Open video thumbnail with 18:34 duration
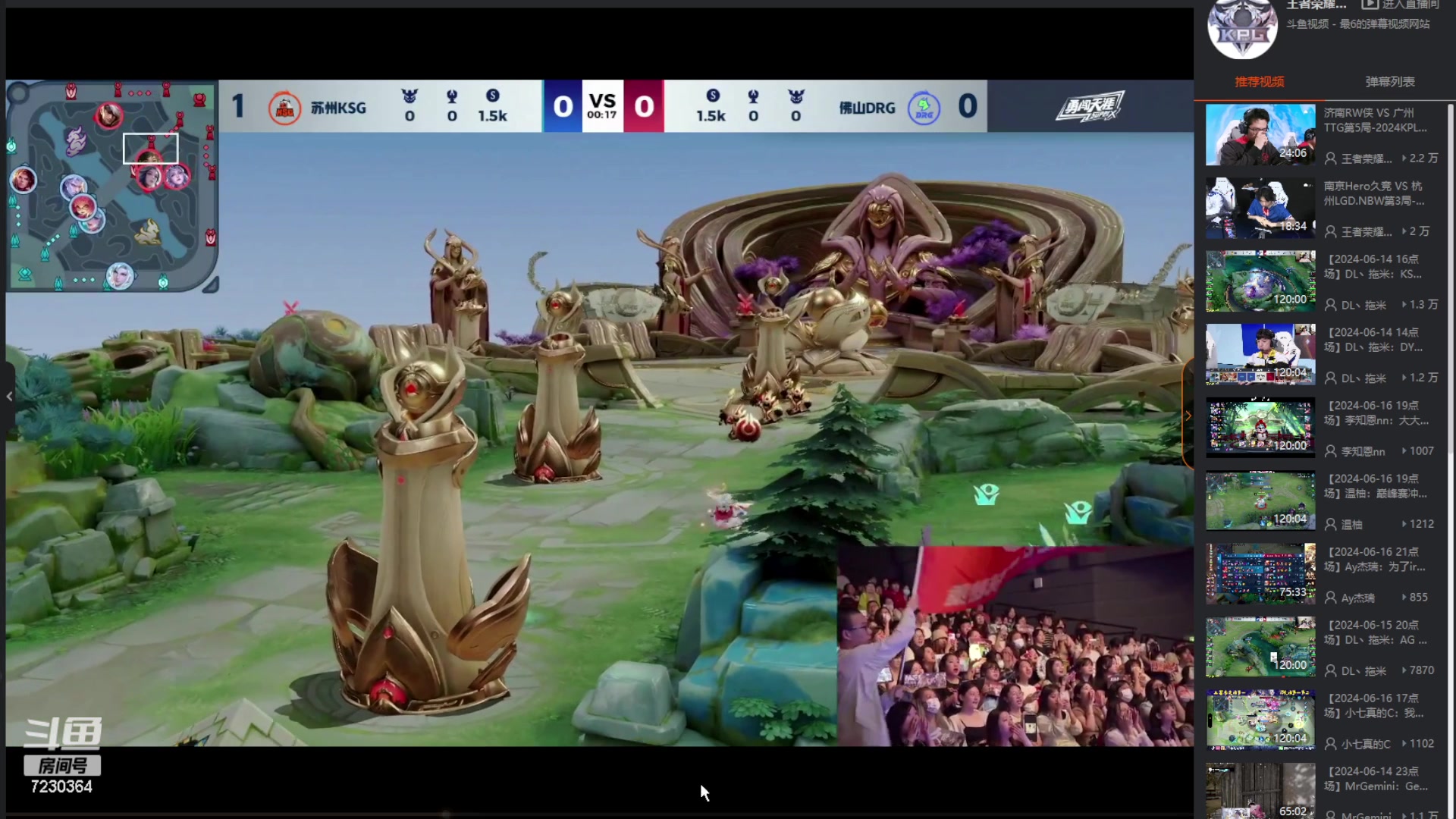This screenshot has height=819, width=1456. [x=1260, y=208]
